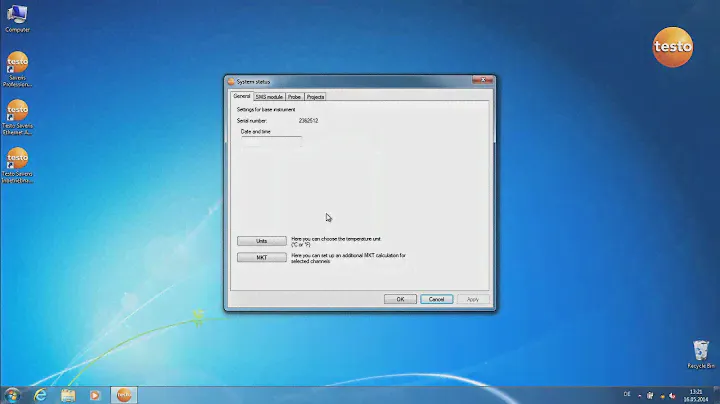Open the third Testo Saveris desktop shortcut
720x404 pixels.
click(17, 162)
